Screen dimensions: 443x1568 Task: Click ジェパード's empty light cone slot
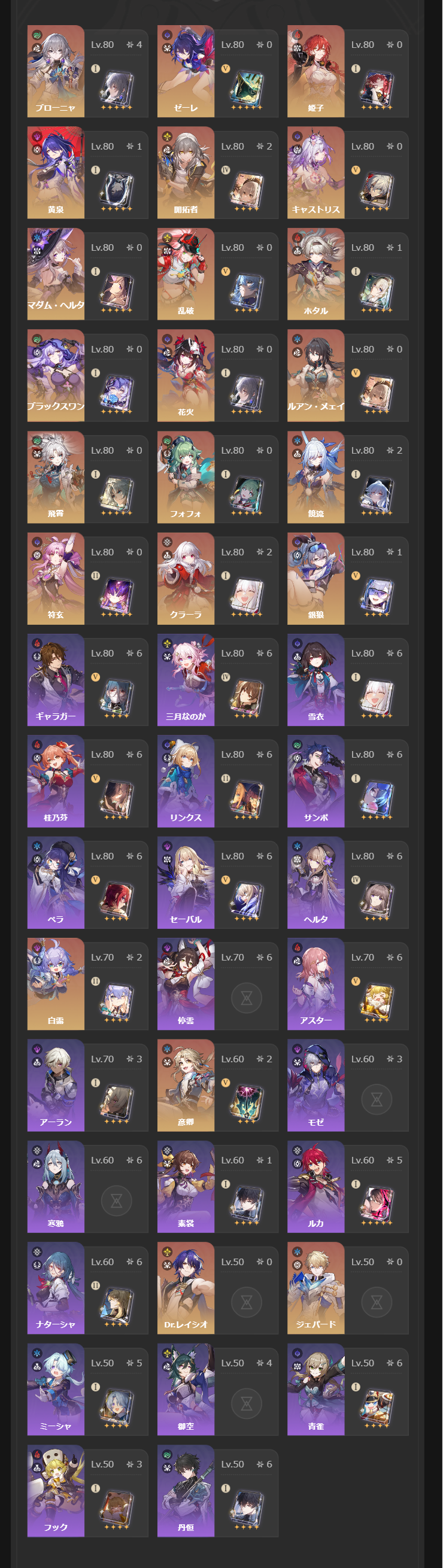point(377,1302)
